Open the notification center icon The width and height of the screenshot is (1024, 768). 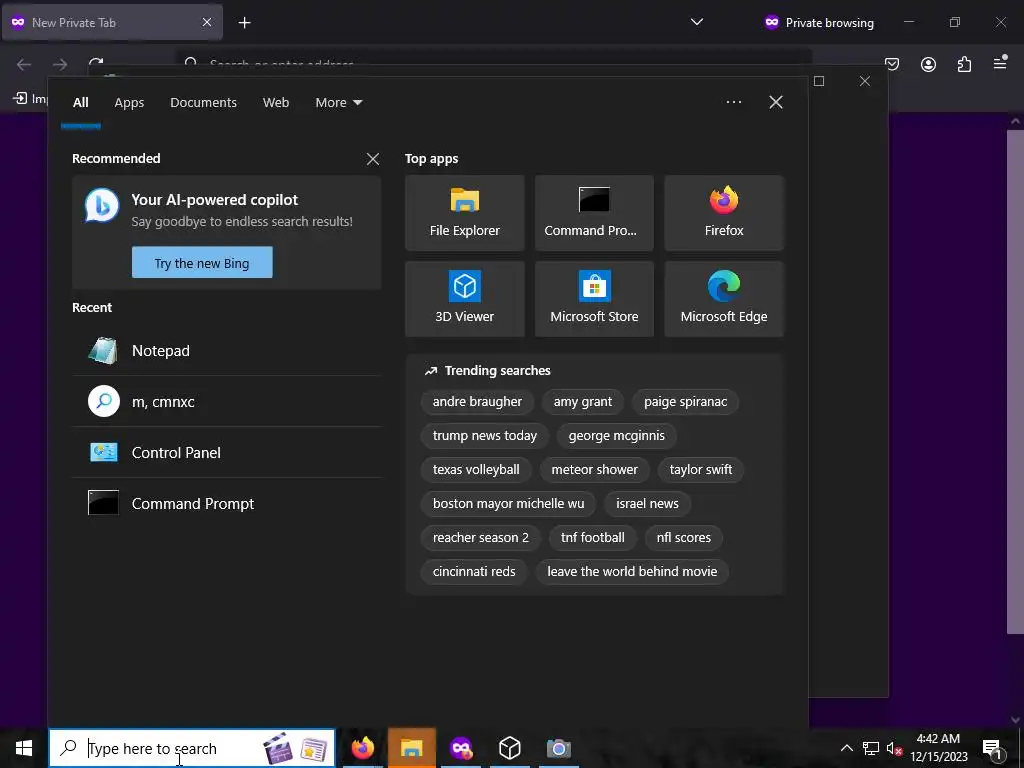(x=993, y=748)
